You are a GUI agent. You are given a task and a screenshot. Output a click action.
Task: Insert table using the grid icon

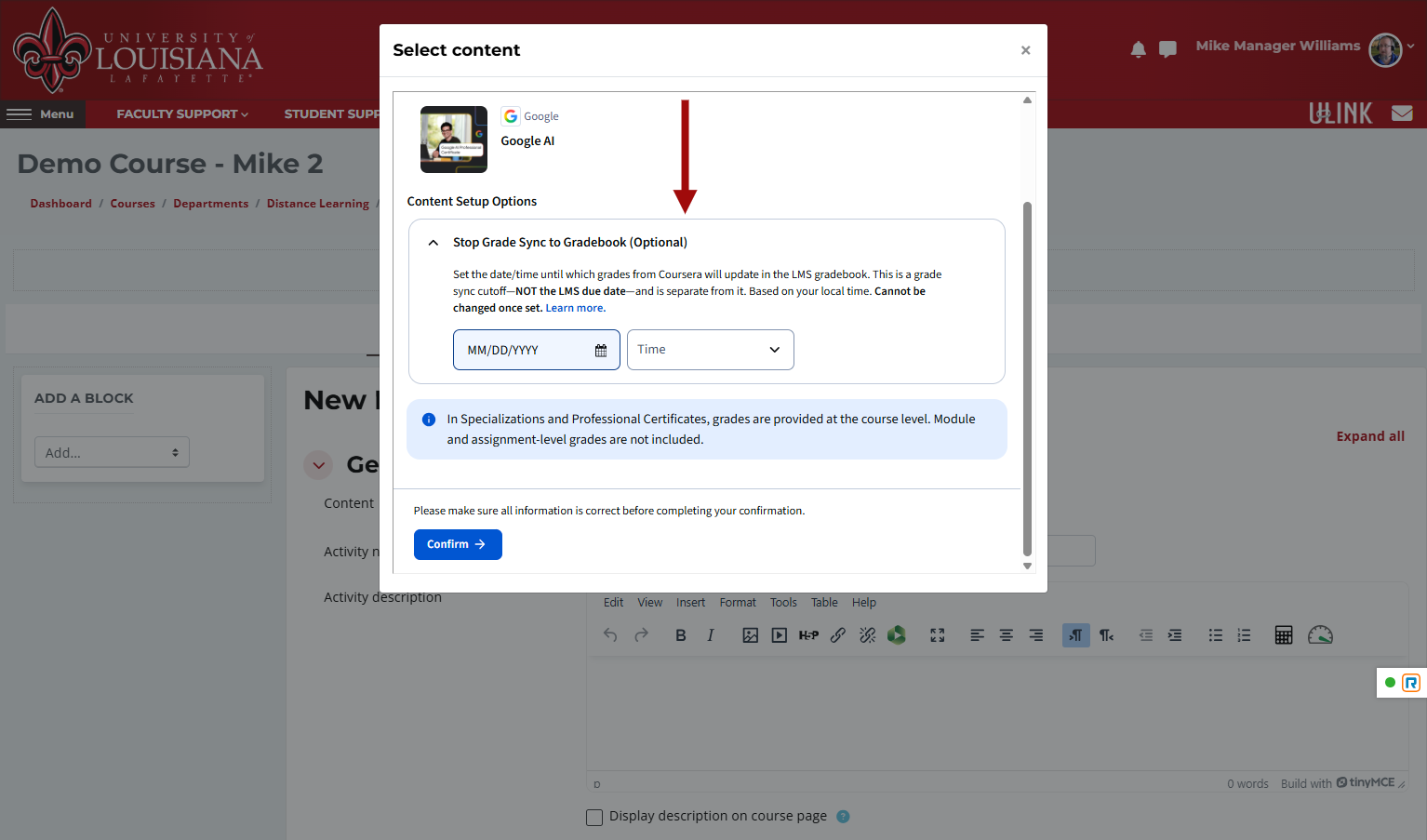click(x=1284, y=635)
